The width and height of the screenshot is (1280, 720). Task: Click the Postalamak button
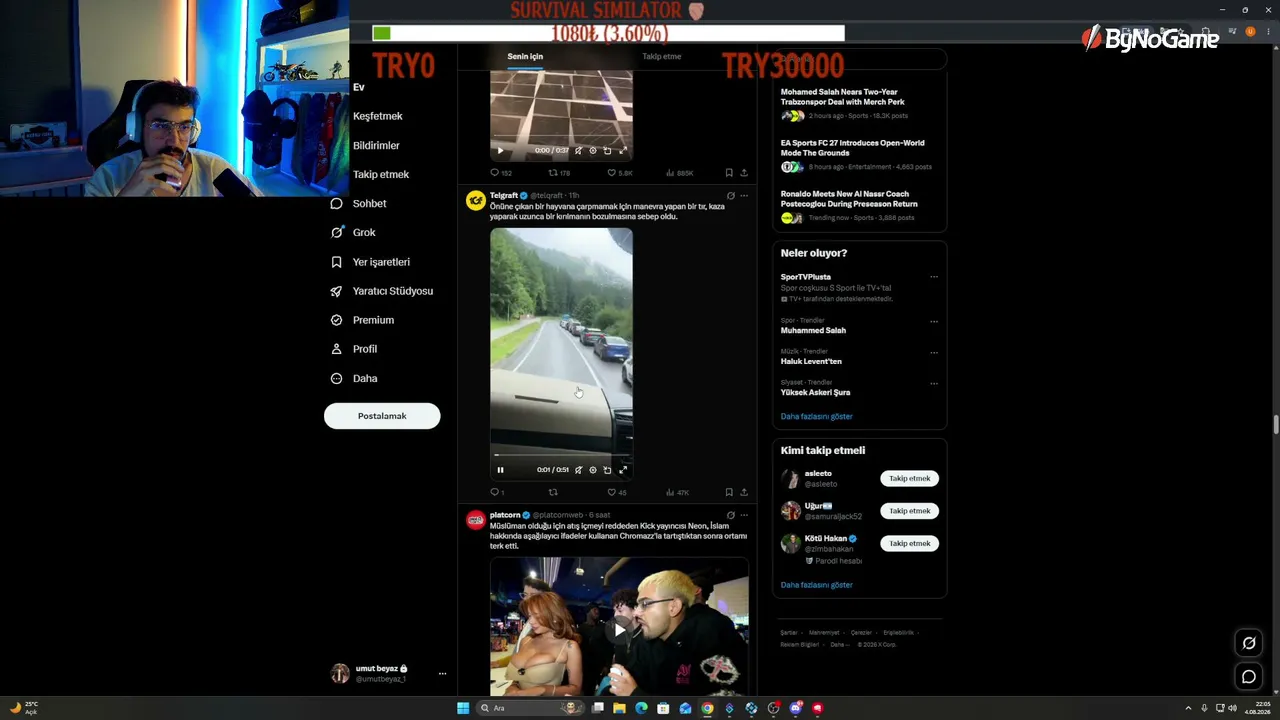(x=382, y=416)
